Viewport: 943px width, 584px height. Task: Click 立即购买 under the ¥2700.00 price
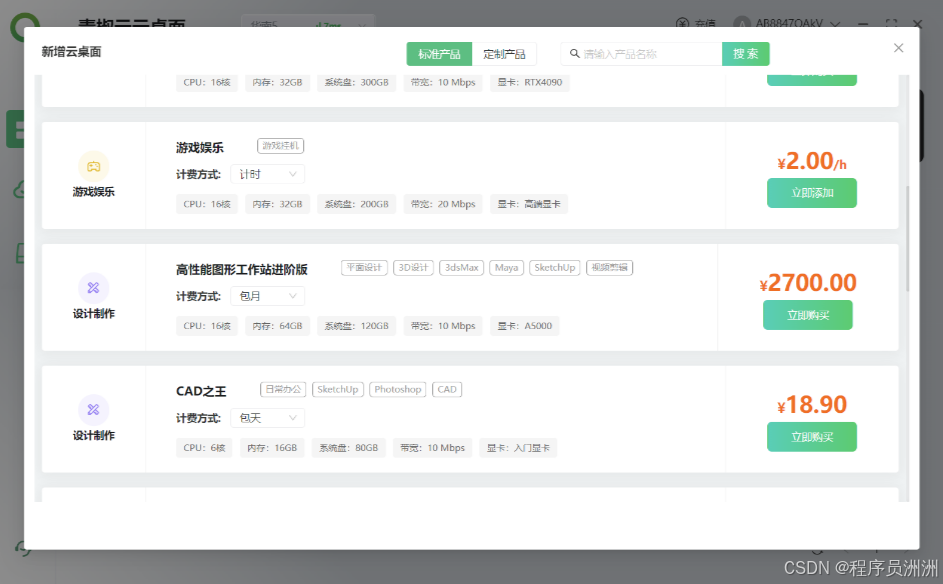coord(808,315)
